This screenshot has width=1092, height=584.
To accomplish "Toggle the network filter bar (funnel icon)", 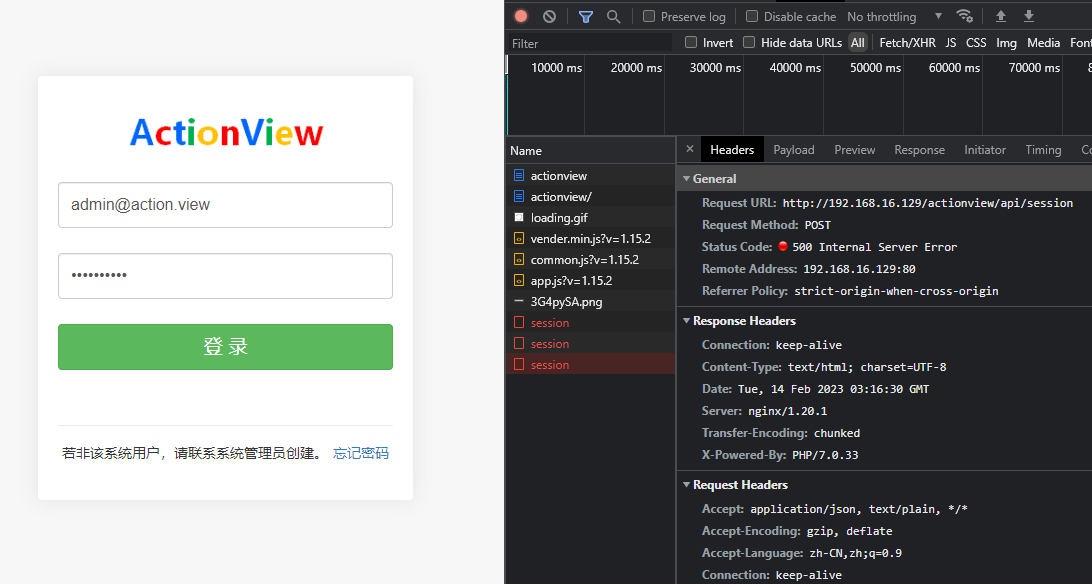I will pos(585,16).
